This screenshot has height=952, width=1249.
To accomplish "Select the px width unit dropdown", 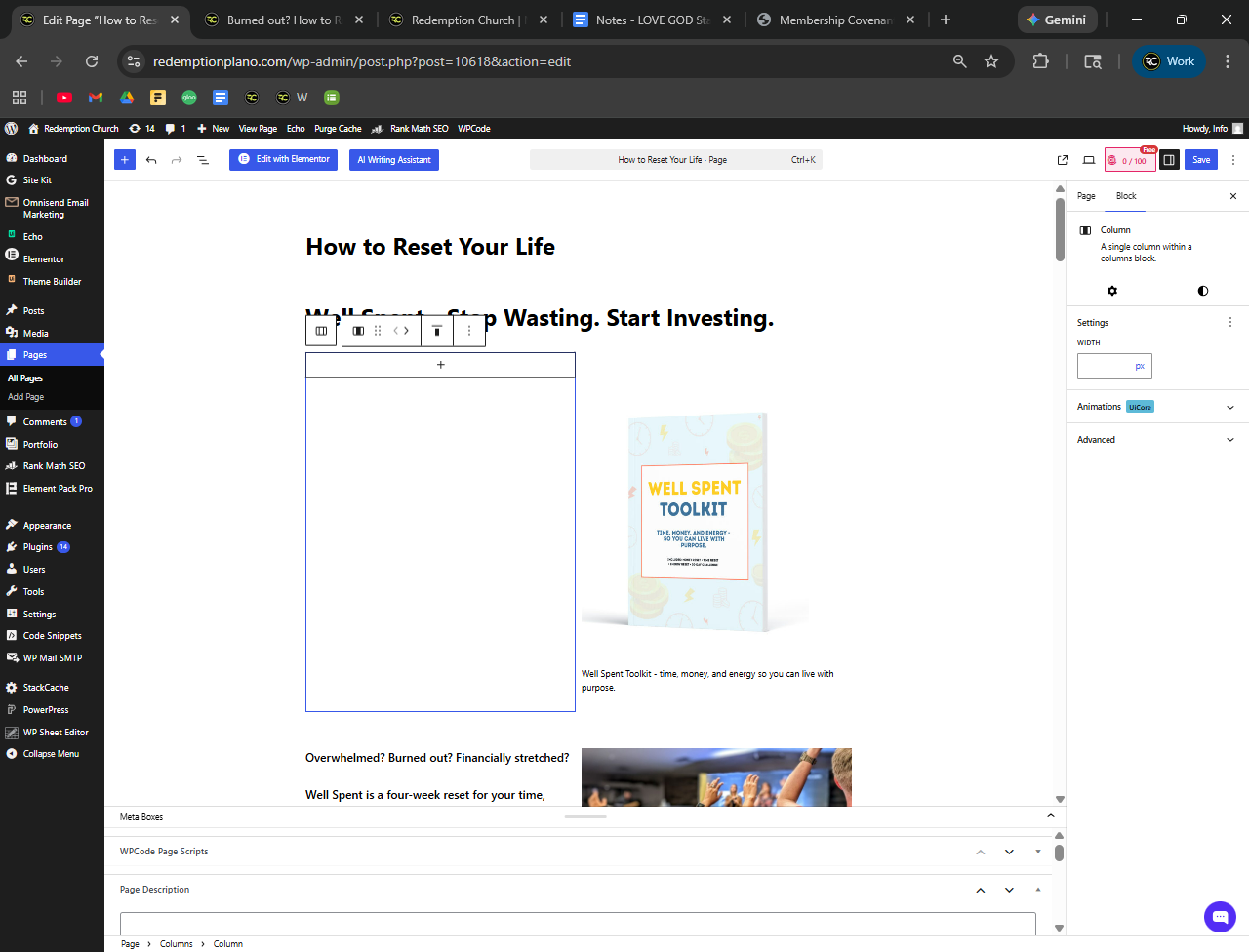I will coord(1140,367).
